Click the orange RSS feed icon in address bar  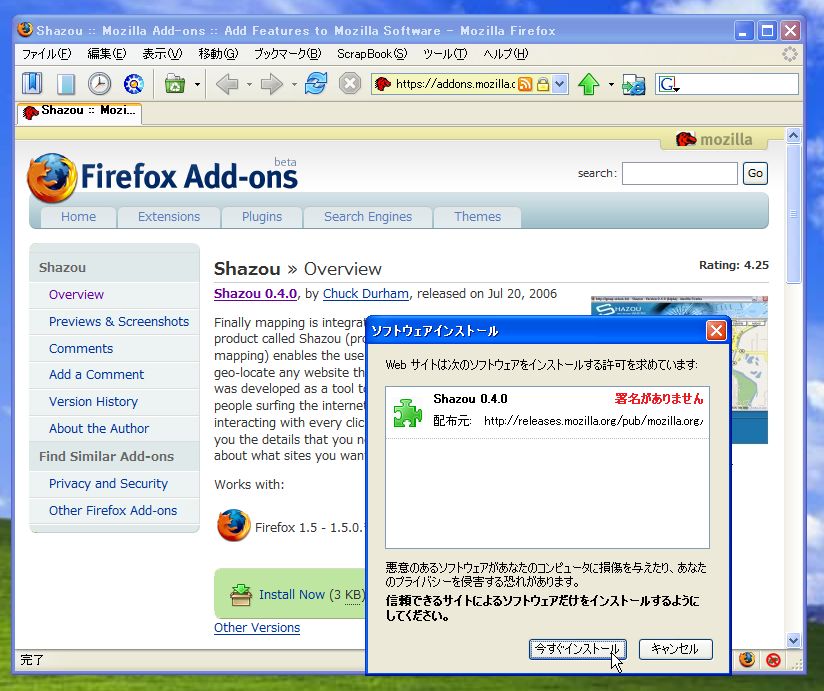pos(525,84)
